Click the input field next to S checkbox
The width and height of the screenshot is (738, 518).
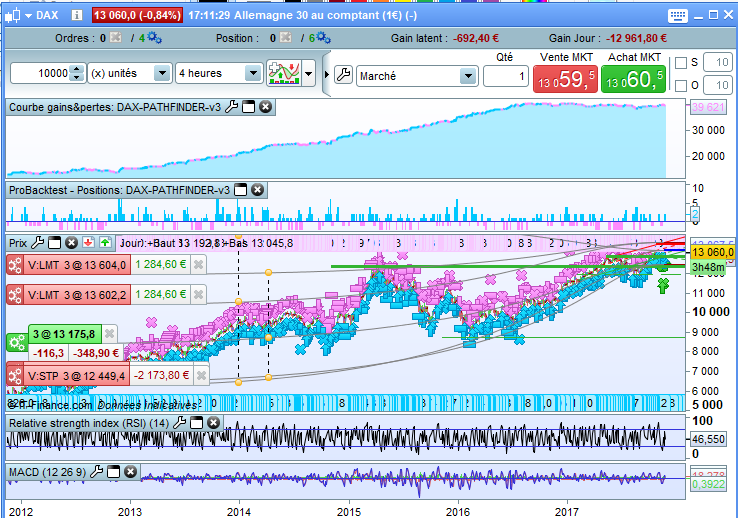pyautogui.click(x=718, y=63)
